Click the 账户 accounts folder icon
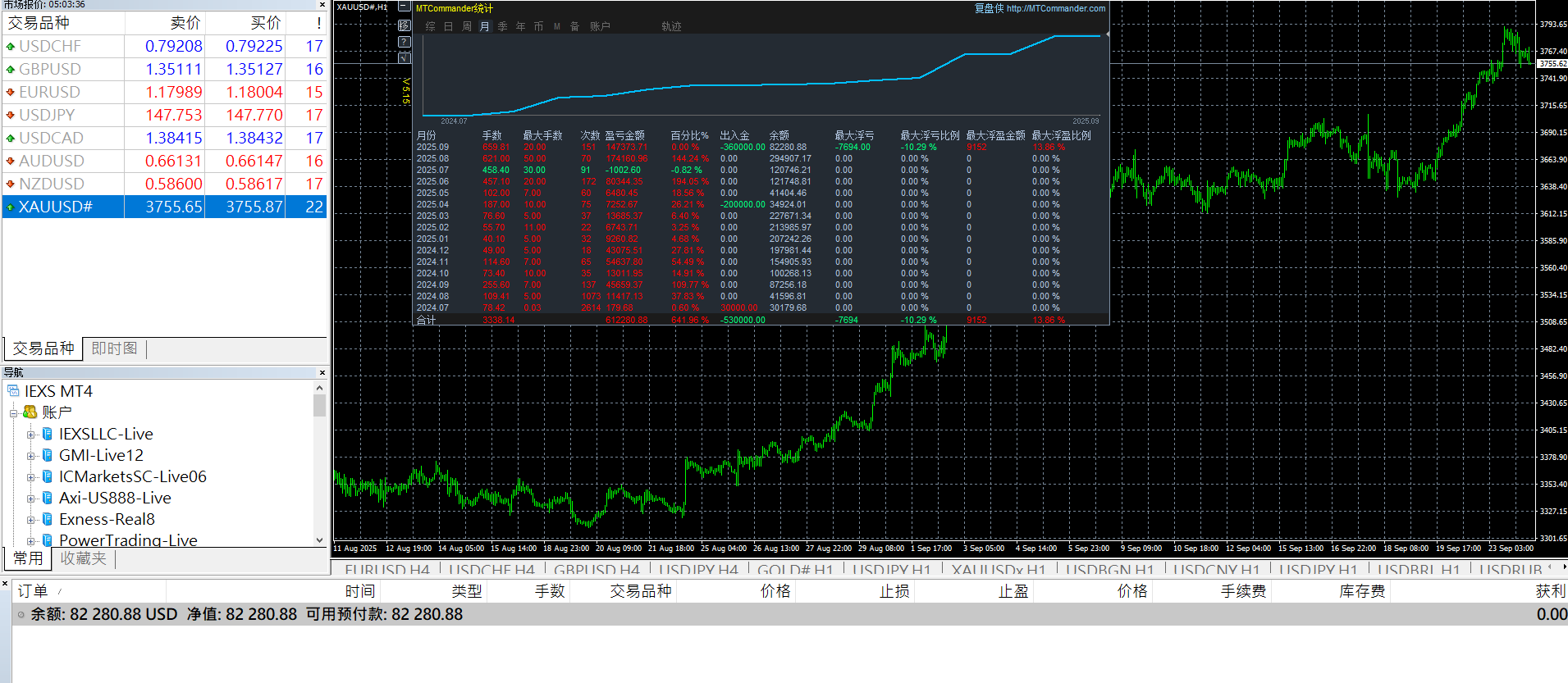Viewport: 1568px width, 683px height. pyautogui.click(x=30, y=412)
